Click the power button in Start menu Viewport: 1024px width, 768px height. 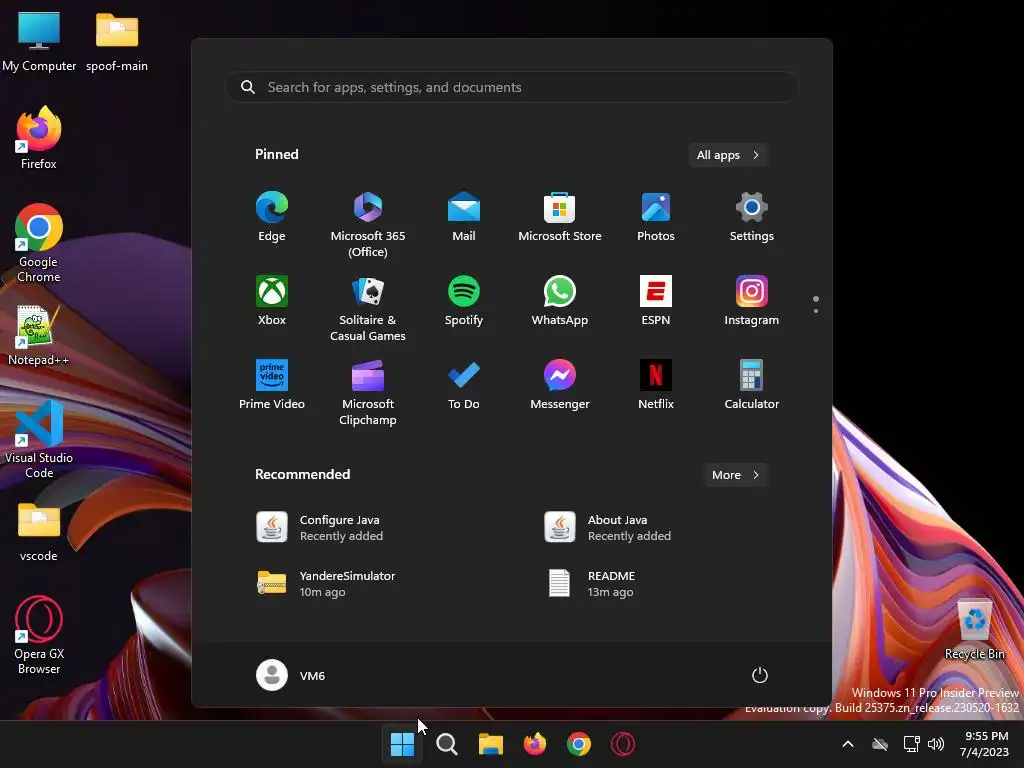pyautogui.click(x=760, y=675)
